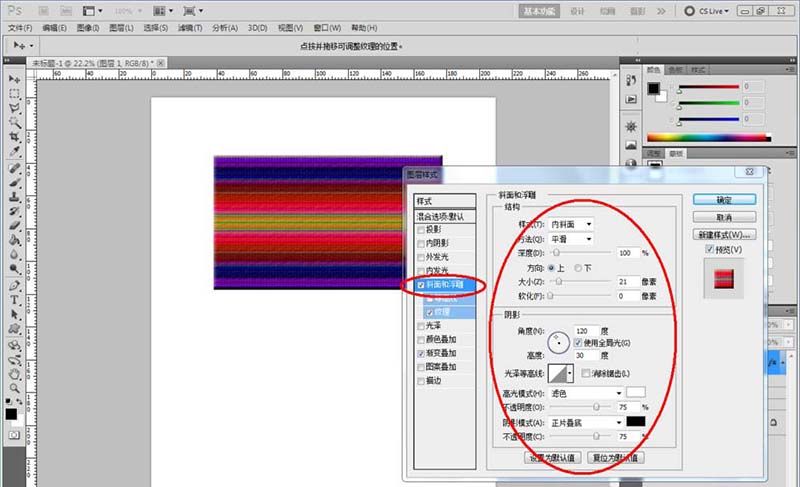Toggle 使用全局光 global light checkbox
The image size is (800, 487).
pyautogui.click(x=578, y=343)
